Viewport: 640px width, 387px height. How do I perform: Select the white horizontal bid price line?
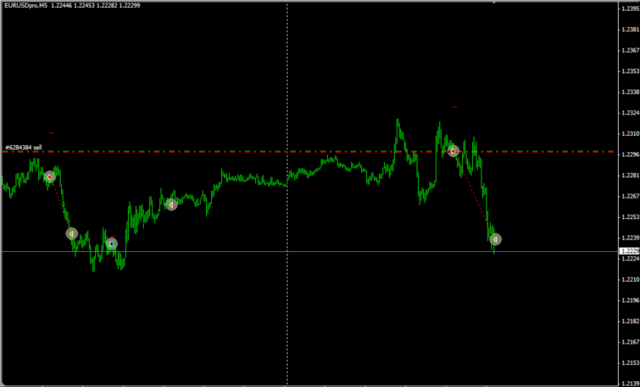pos(310,251)
